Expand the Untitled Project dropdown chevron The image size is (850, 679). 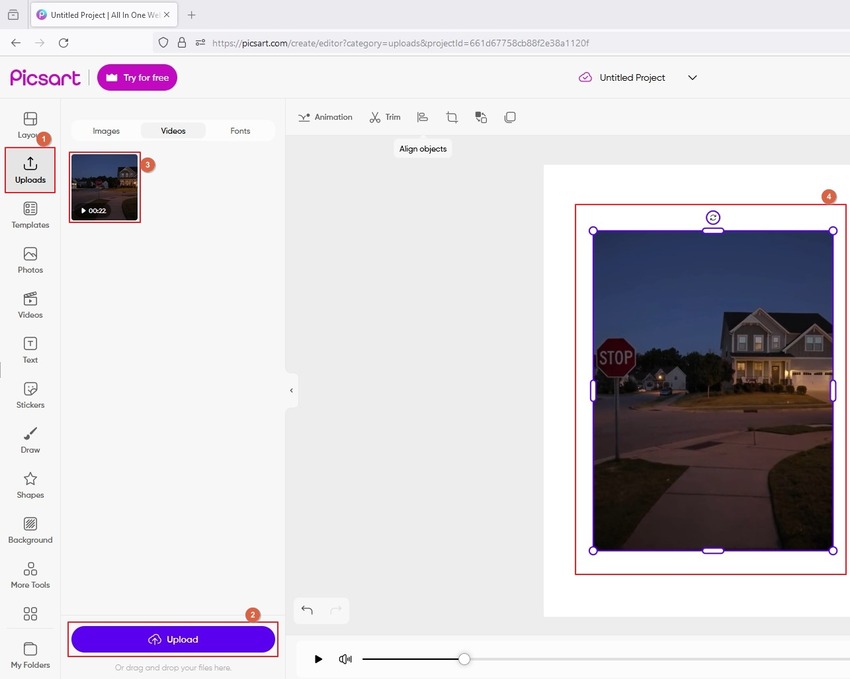pyautogui.click(x=692, y=77)
